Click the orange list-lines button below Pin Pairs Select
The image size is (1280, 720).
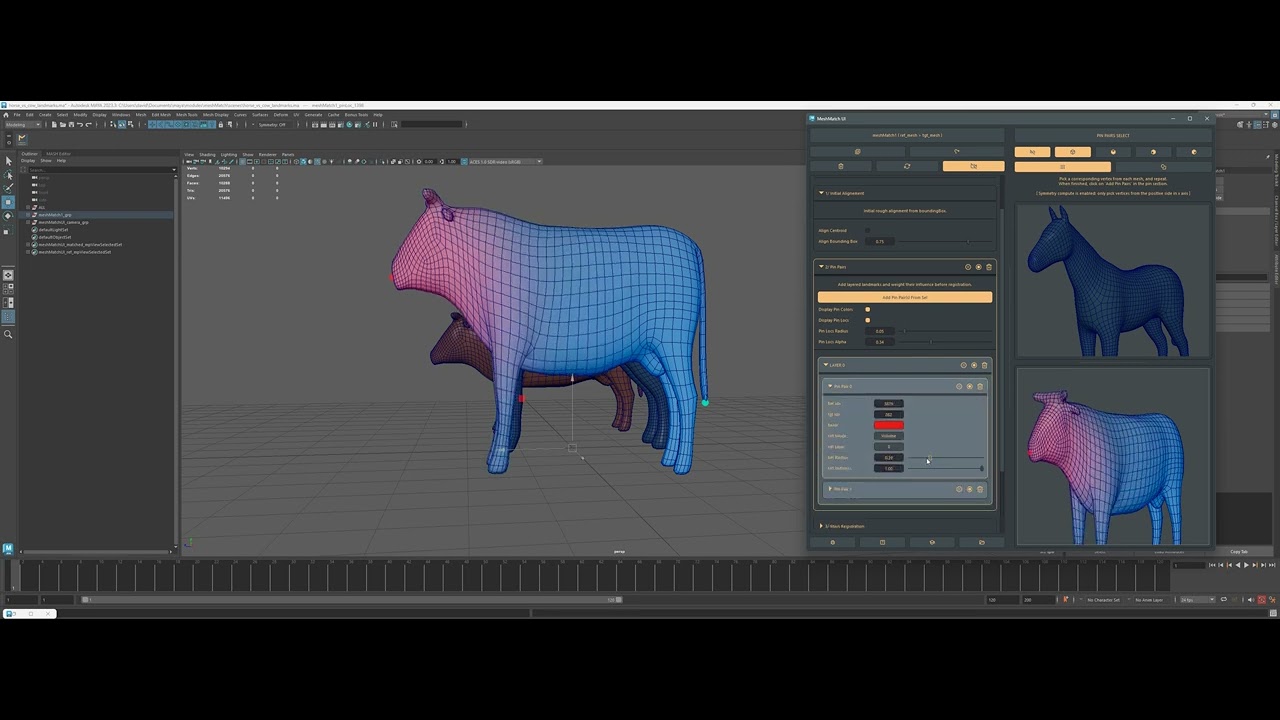(1062, 166)
